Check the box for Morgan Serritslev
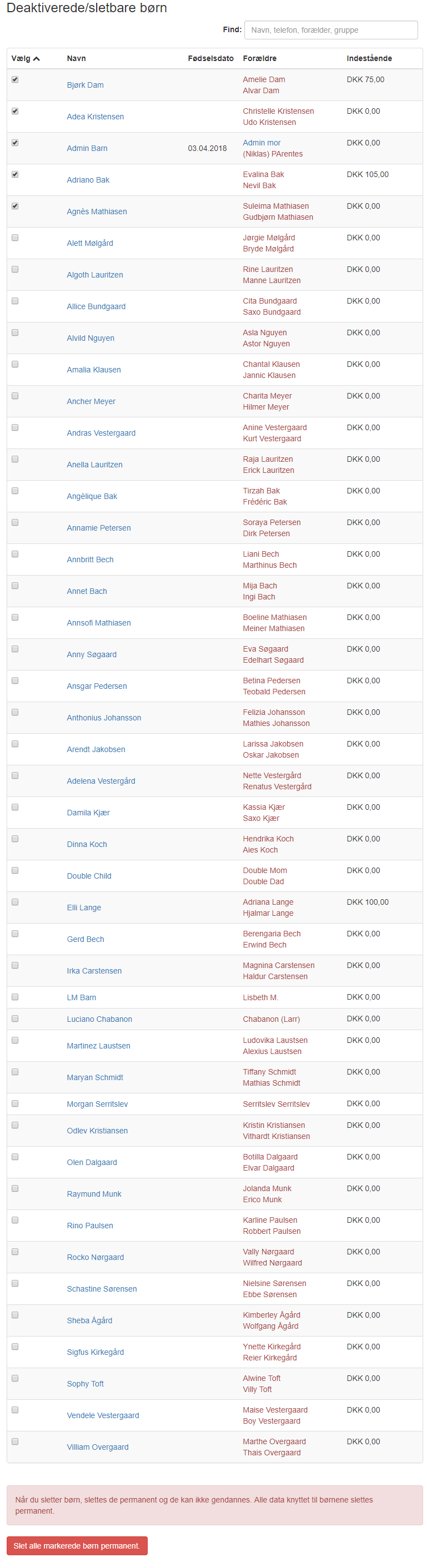Screen dimensions: 427x1568 pos(15,1103)
